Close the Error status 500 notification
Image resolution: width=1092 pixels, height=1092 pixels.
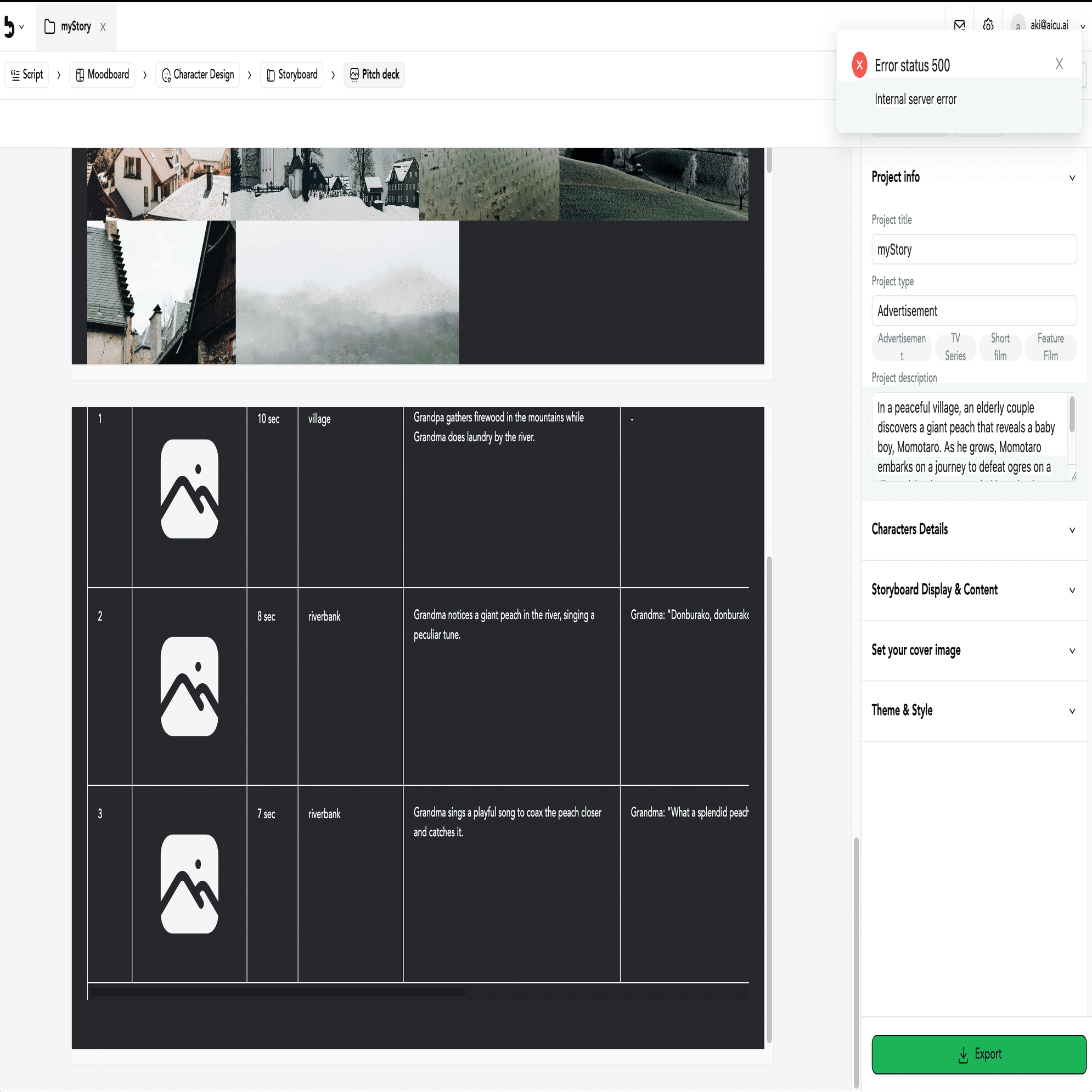[x=1059, y=64]
